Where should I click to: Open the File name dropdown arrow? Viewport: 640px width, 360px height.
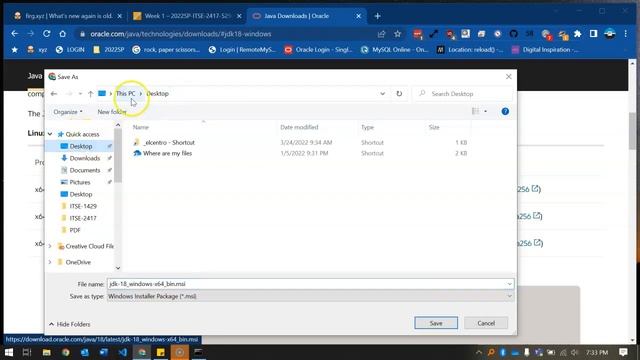[x=509, y=284]
